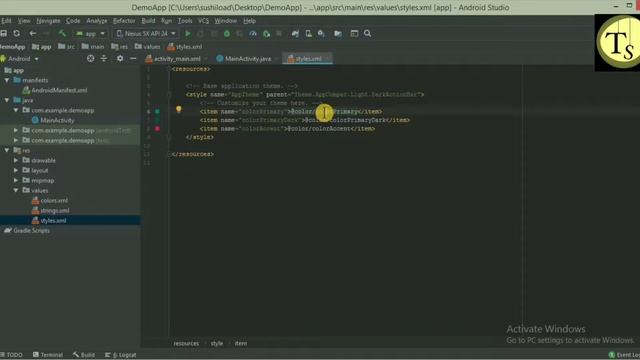Screen dimensions: 640x360
Task: Click the Collapse All icon in Project panel
Action: tap(104, 59)
